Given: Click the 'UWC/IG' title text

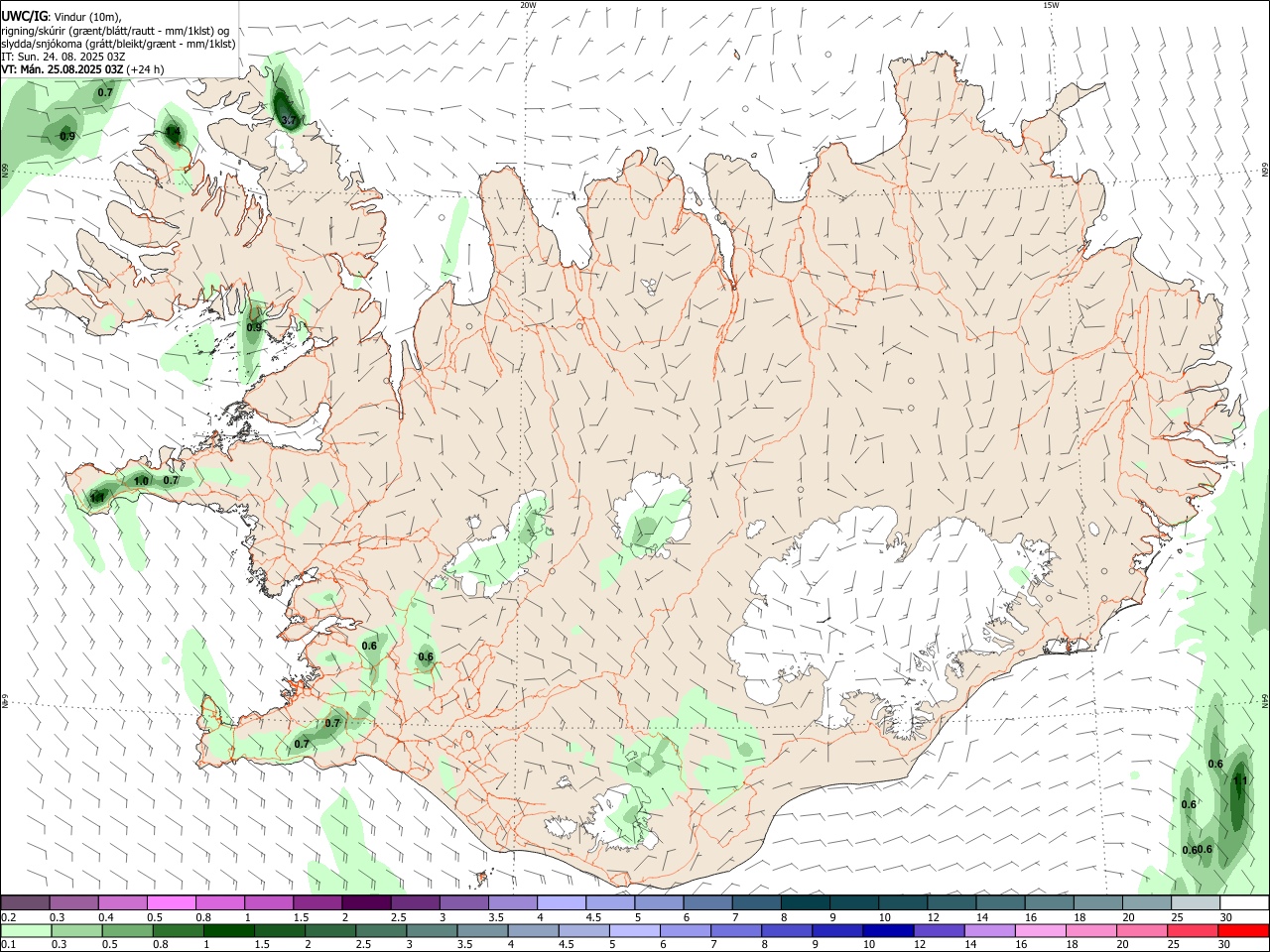Looking at the screenshot, I should (x=24, y=17).
